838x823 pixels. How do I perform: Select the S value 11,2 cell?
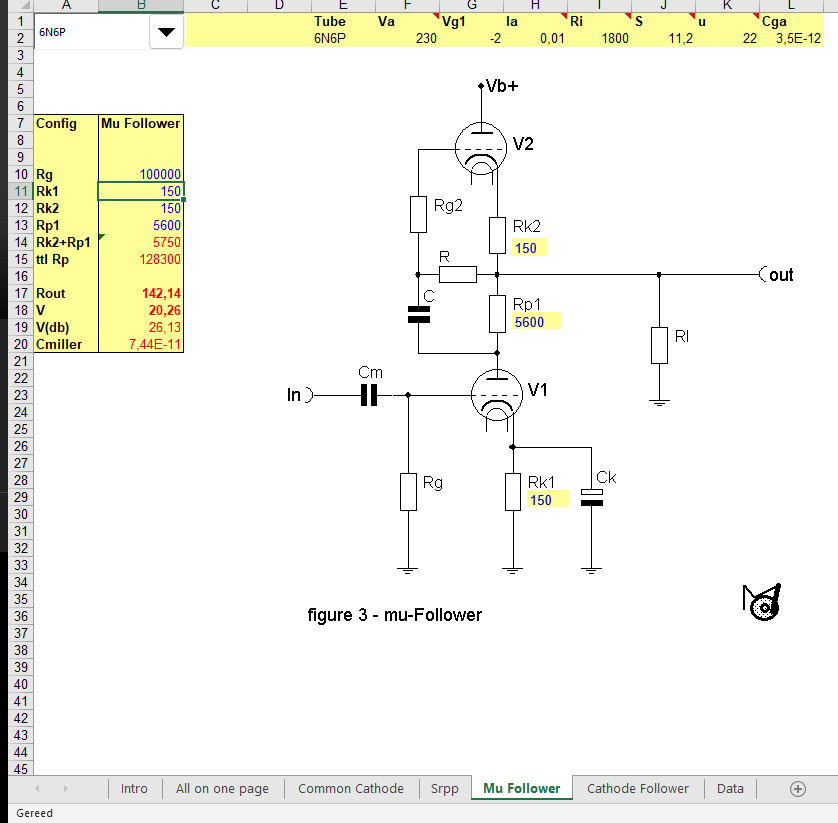[x=663, y=38]
